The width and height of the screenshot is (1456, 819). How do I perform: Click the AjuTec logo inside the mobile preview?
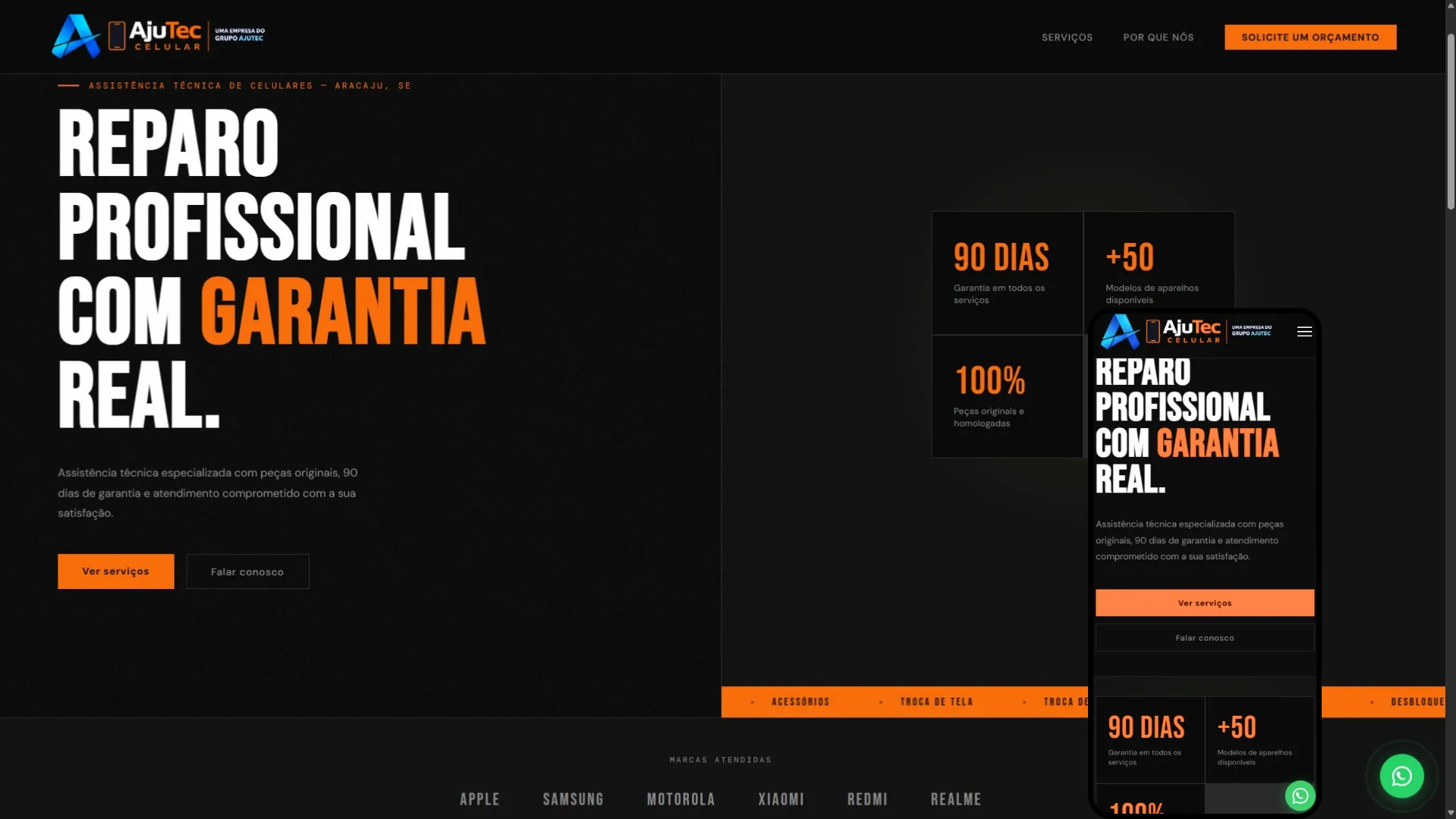pos(1186,332)
